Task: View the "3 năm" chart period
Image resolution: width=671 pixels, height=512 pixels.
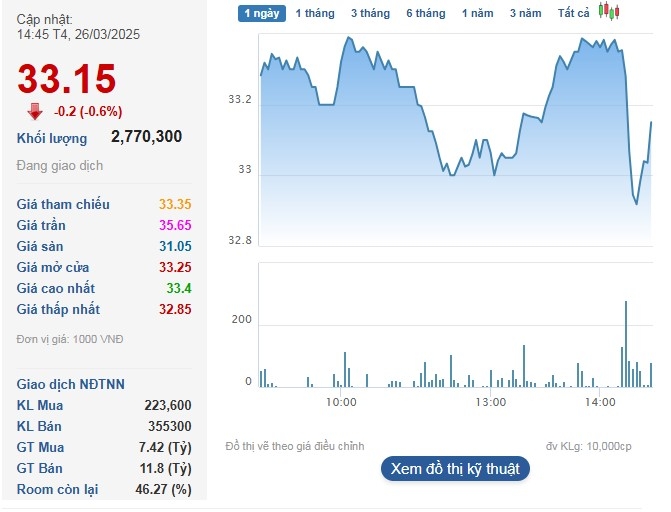Action: [x=525, y=13]
